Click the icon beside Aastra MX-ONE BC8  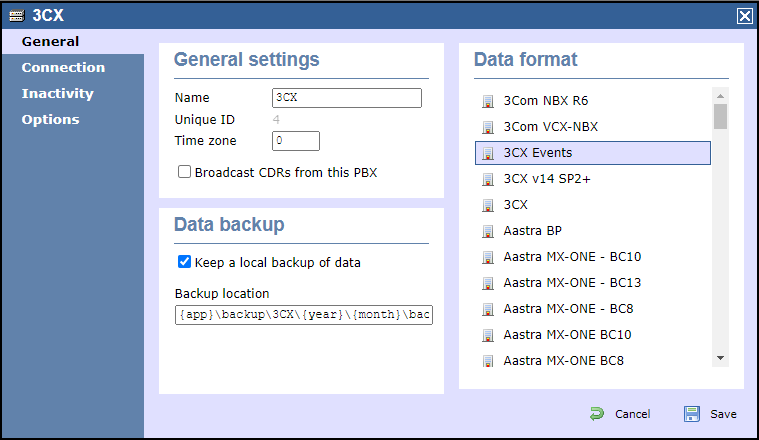click(x=488, y=362)
